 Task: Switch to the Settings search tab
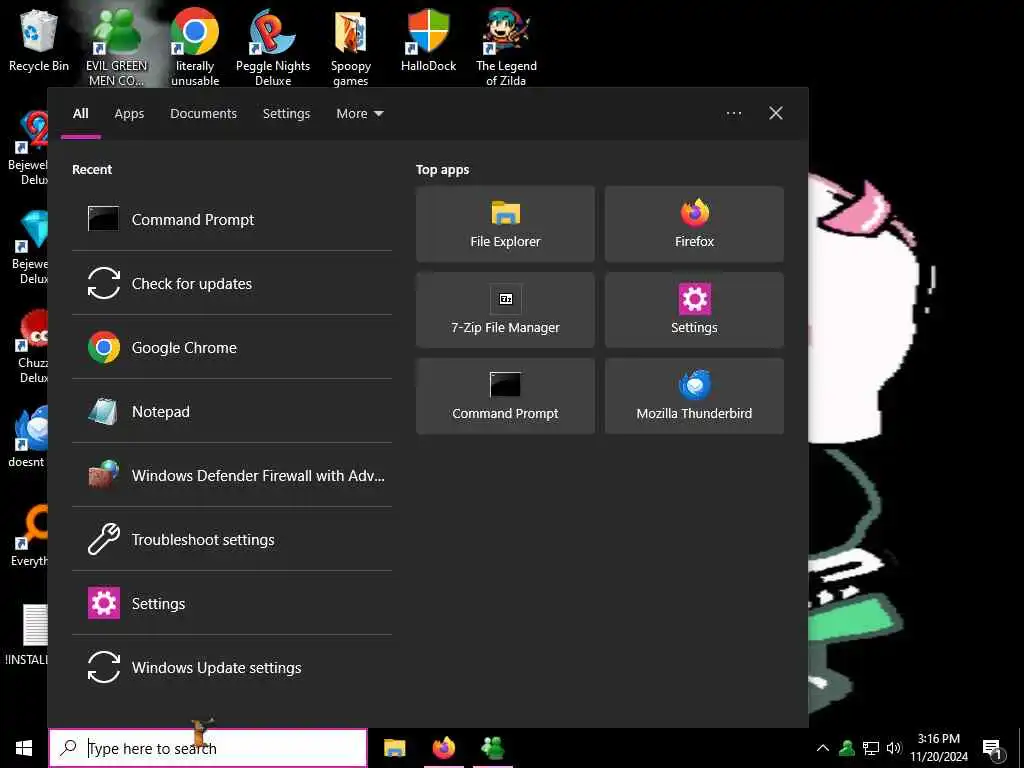coord(287,114)
